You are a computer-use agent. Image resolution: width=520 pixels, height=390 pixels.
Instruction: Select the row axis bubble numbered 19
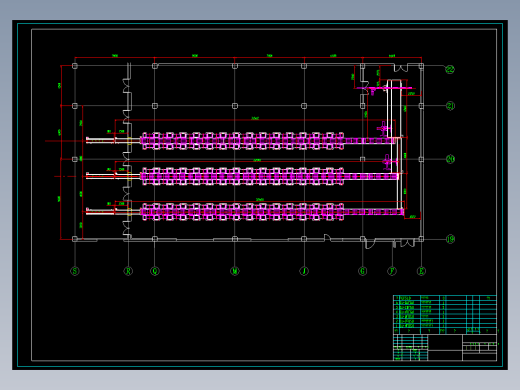(x=450, y=239)
